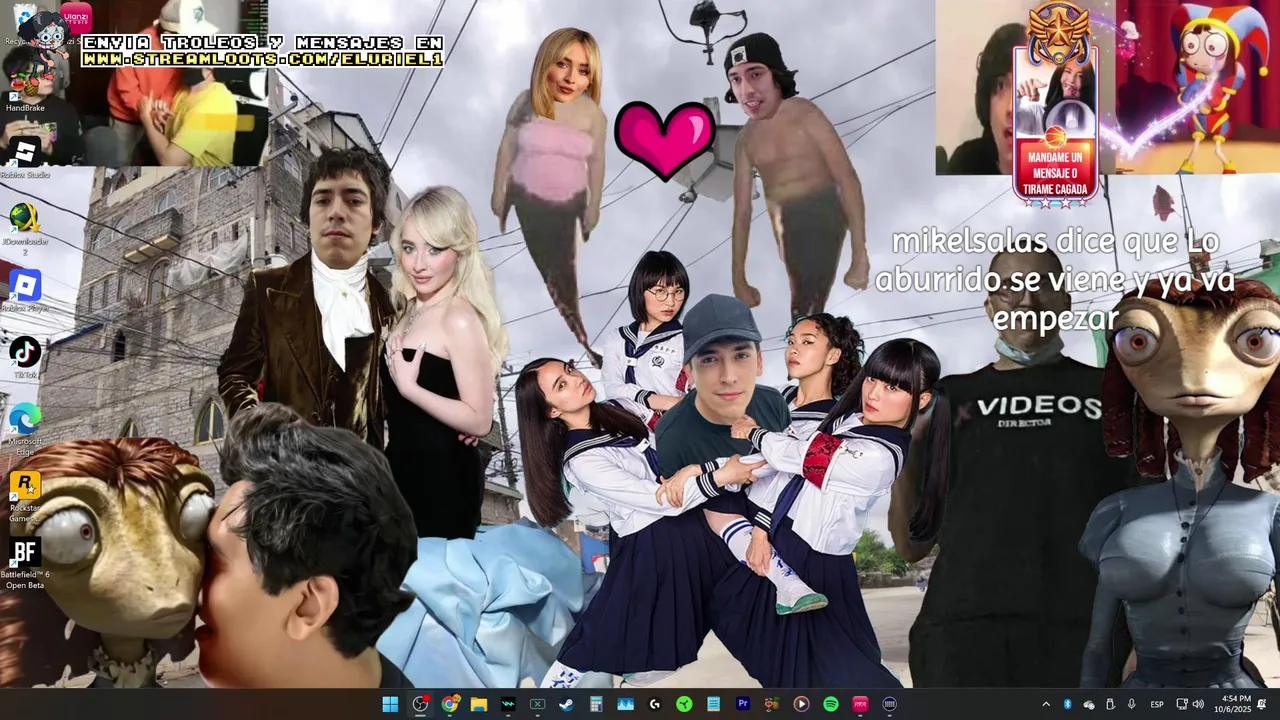Click the pink pixel heart graphic

point(665,140)
